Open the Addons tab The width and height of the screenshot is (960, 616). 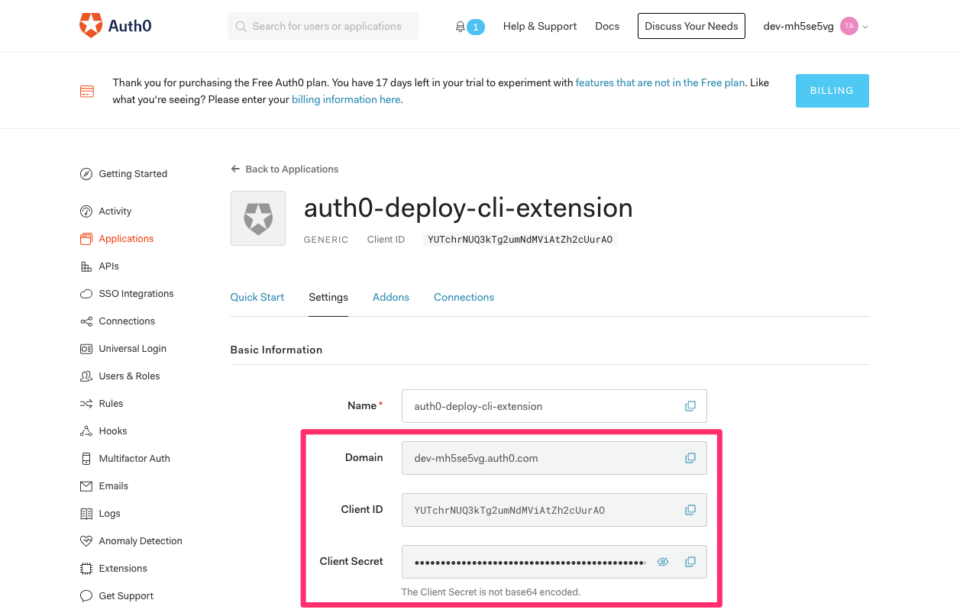point(390,297)
